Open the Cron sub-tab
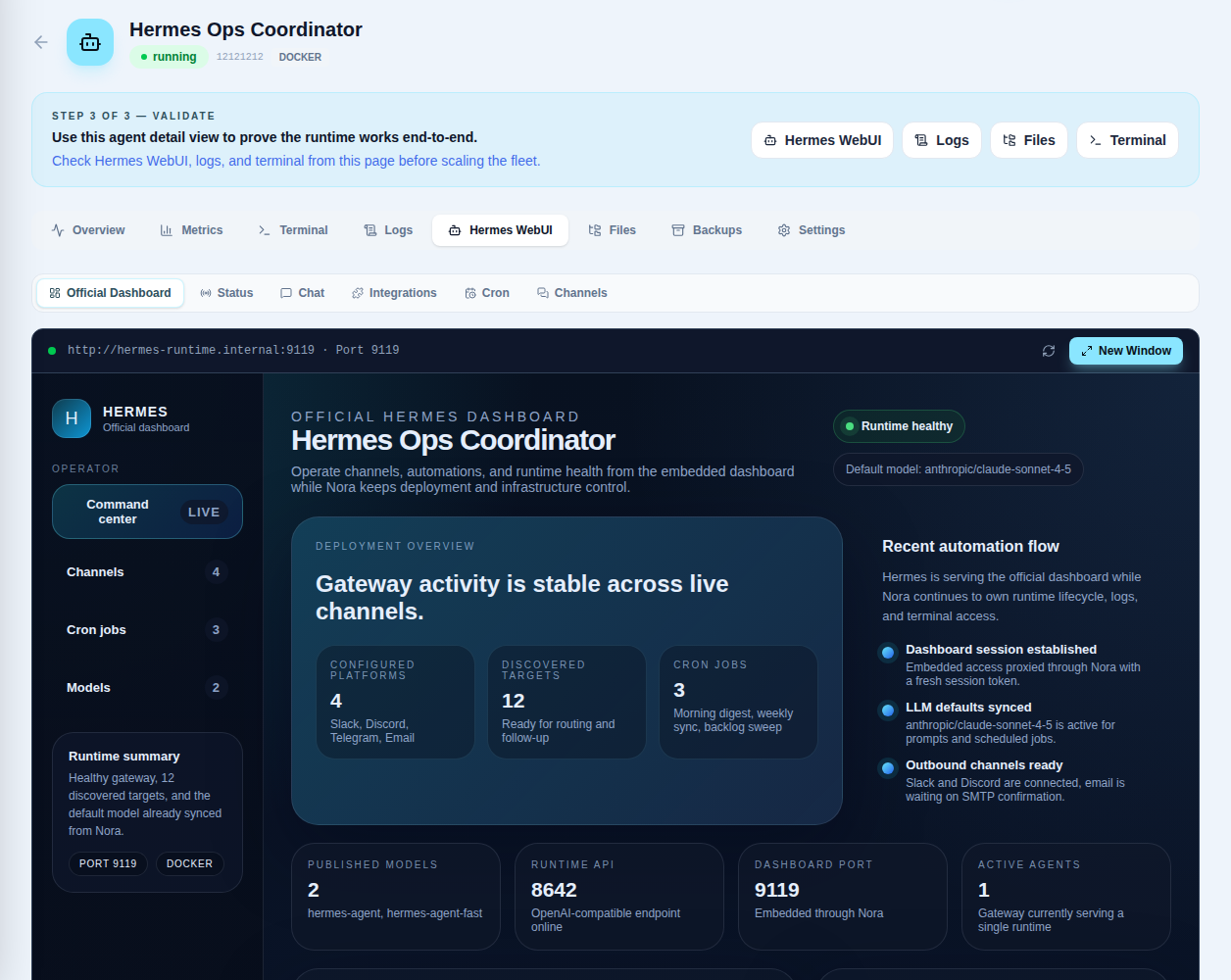The width and height of the screenshot is (1231, 980). pyautogui.click(x=487, y=293)
